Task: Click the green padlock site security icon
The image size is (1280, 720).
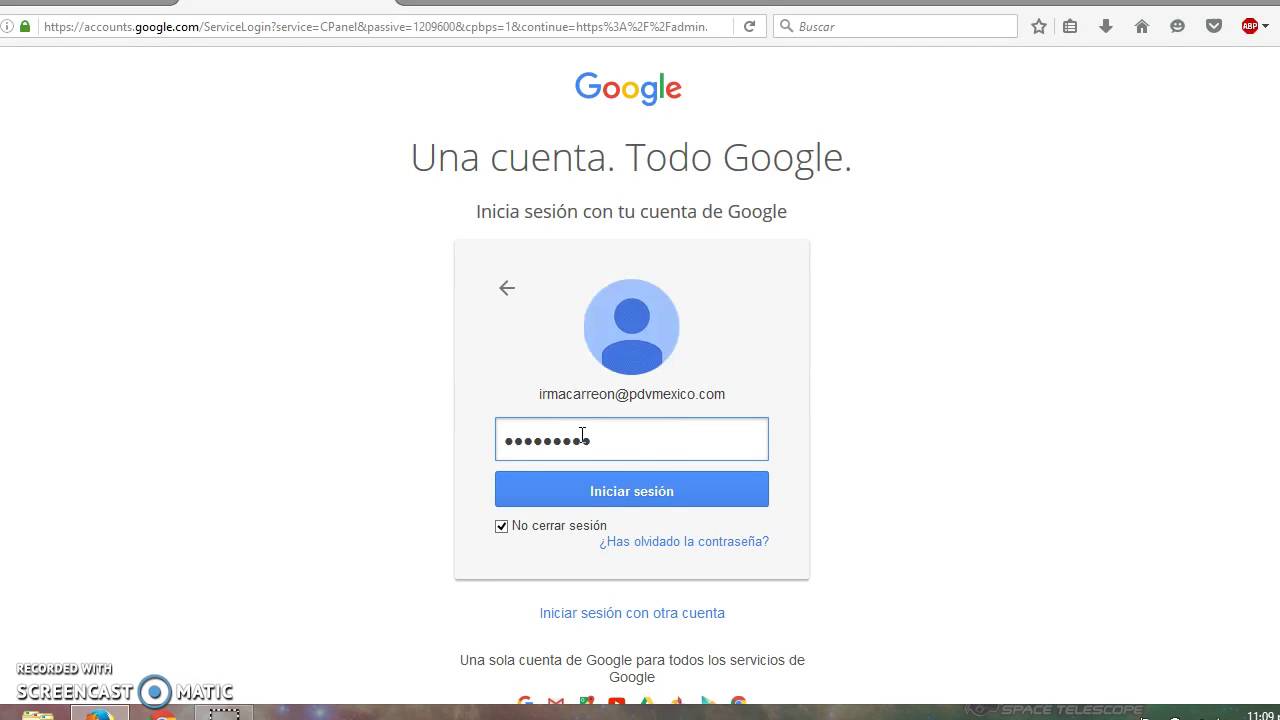Action: click(25, 27)
